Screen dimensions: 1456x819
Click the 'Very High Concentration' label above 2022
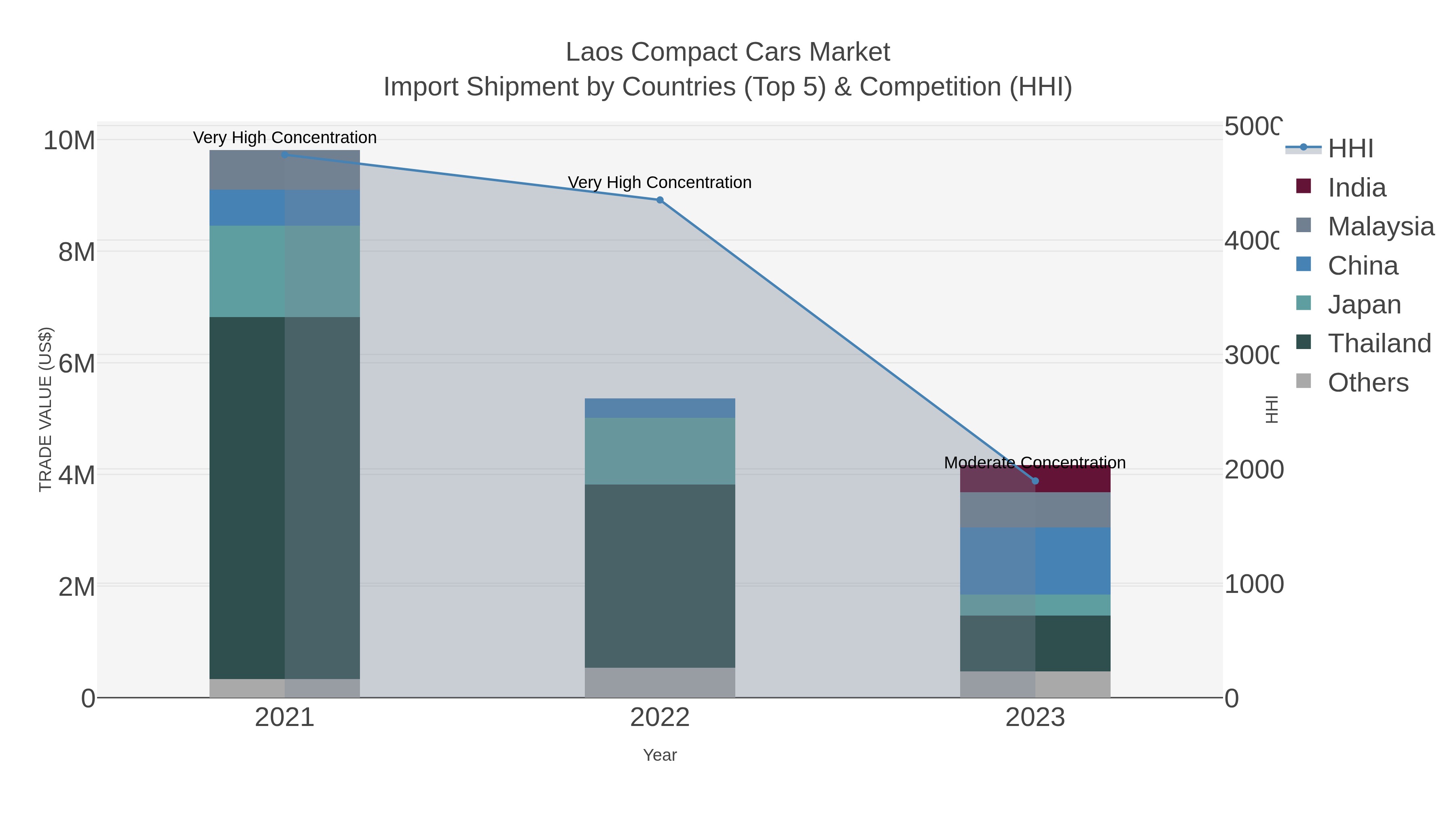(x=660, y=182)
